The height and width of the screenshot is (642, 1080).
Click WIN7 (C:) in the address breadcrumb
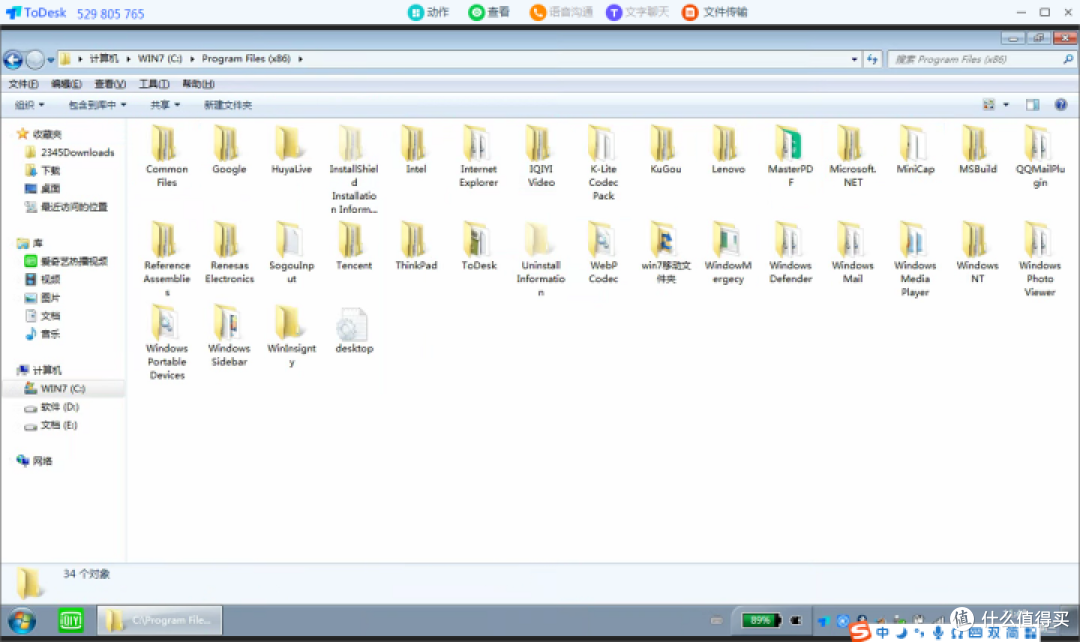[x=160, y=59]
